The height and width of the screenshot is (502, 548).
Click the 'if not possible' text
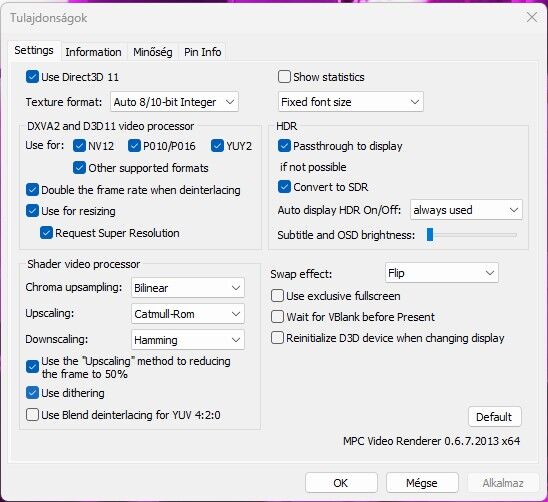point(313,167)
